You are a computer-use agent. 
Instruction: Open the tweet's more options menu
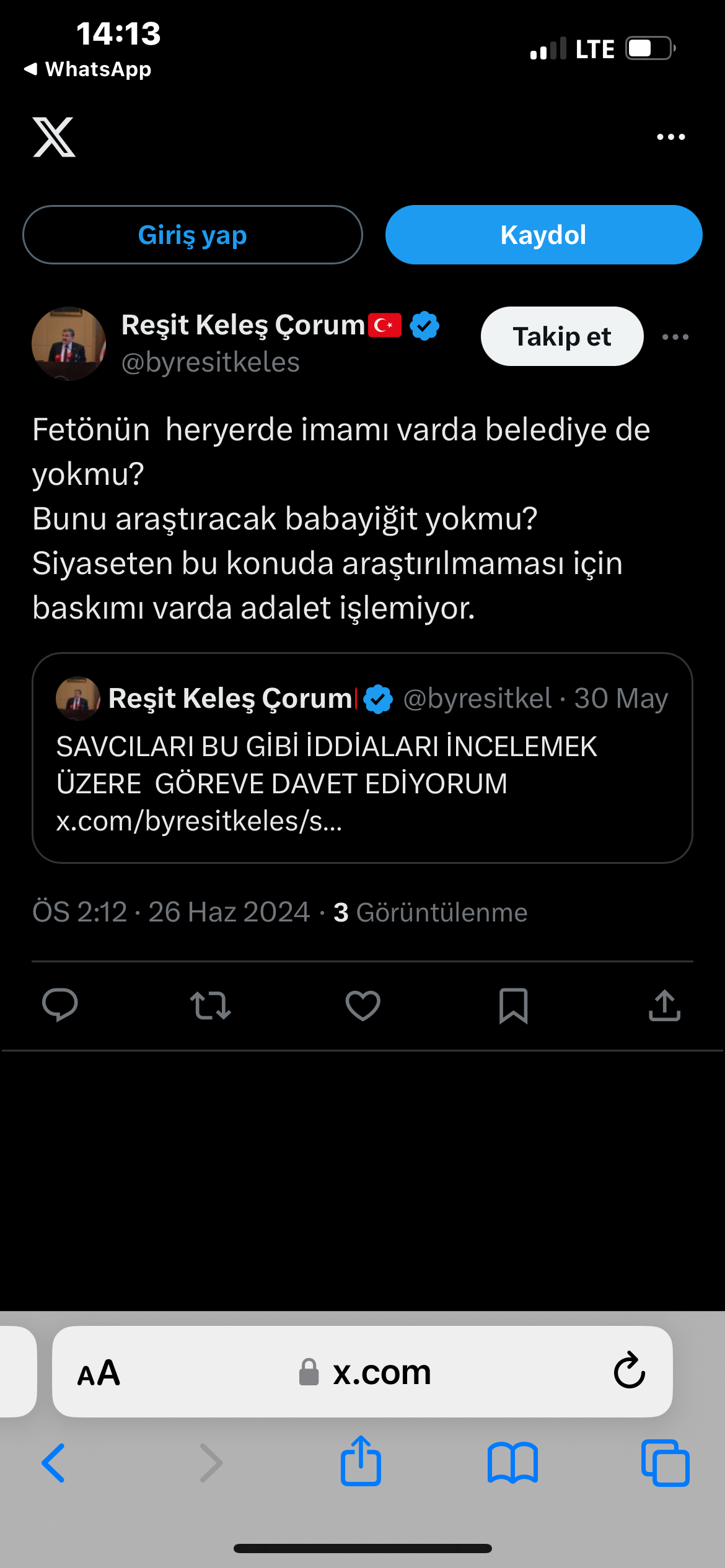point(675,337)
